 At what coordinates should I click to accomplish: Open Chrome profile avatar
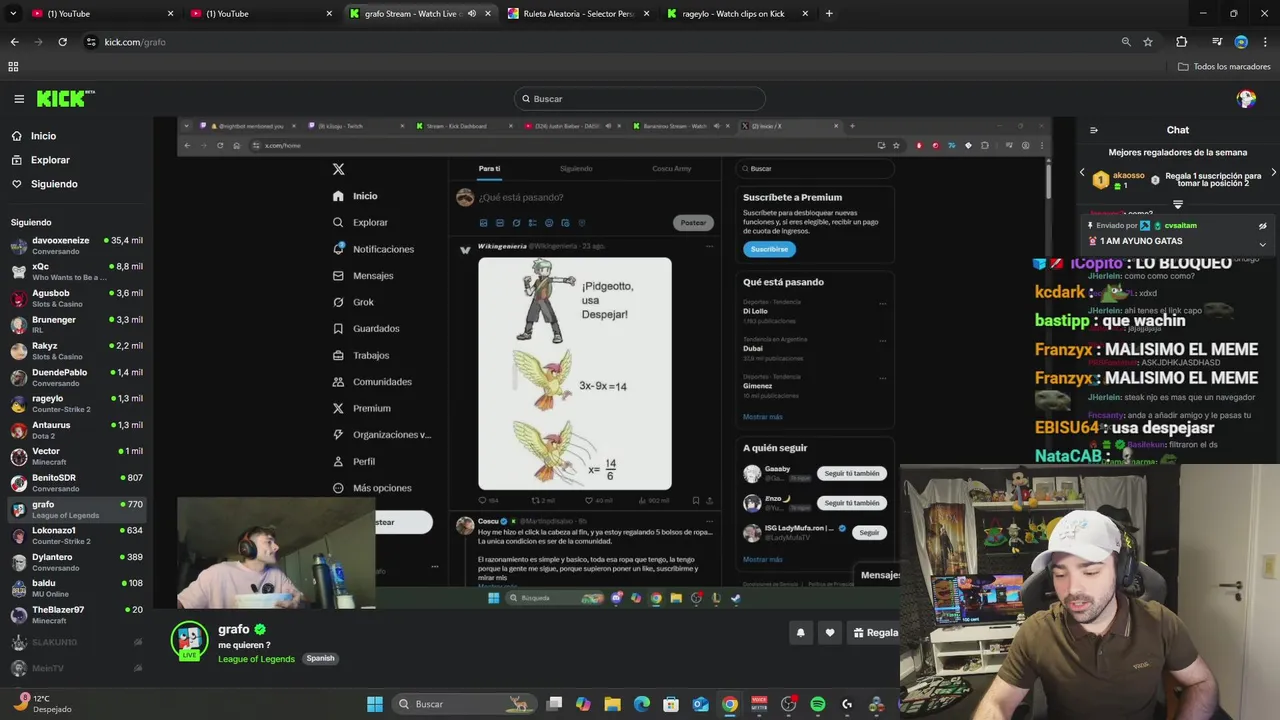(1241, 42)
